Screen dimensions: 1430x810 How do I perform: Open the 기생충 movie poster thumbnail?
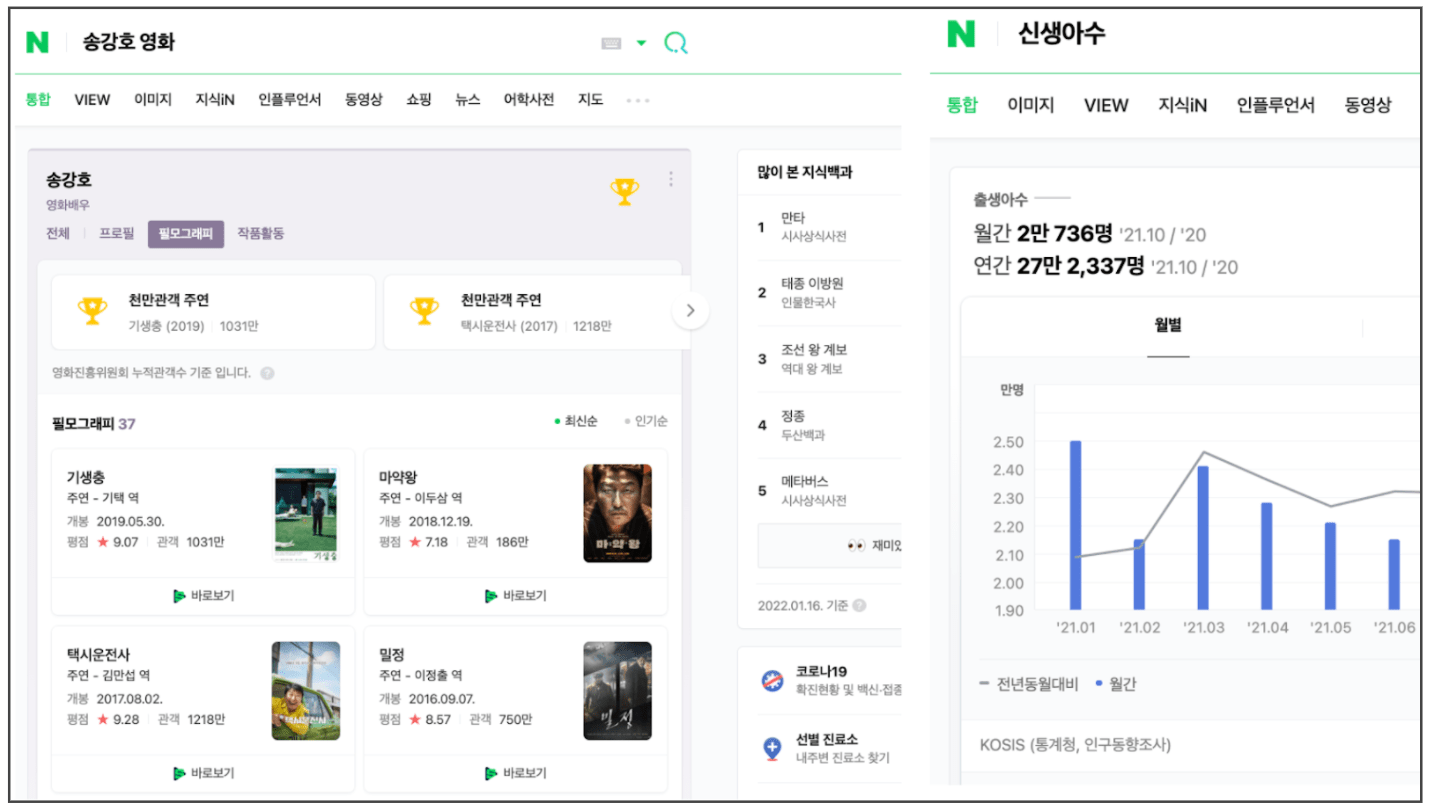pyautogui.click(x=306, y=513)
